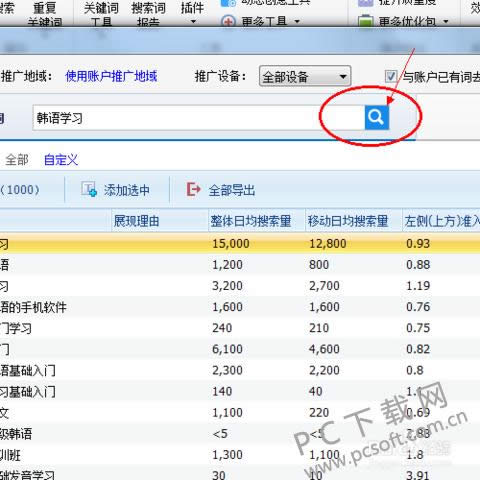Screen dimensions: 480x480
Task: Switch to the 自定义 tab
Action: 61,160
